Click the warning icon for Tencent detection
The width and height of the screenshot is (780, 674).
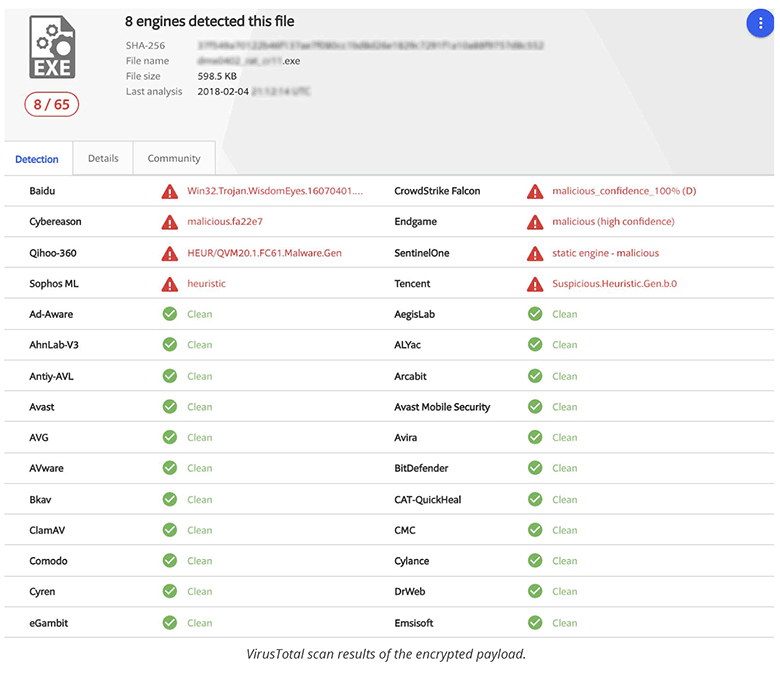(535, 284)
